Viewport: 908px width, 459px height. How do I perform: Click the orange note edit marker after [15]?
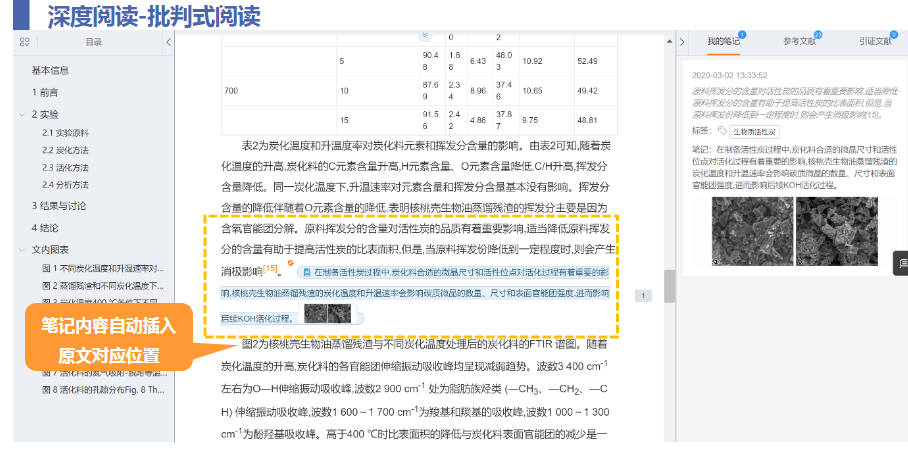coord(290,262)
